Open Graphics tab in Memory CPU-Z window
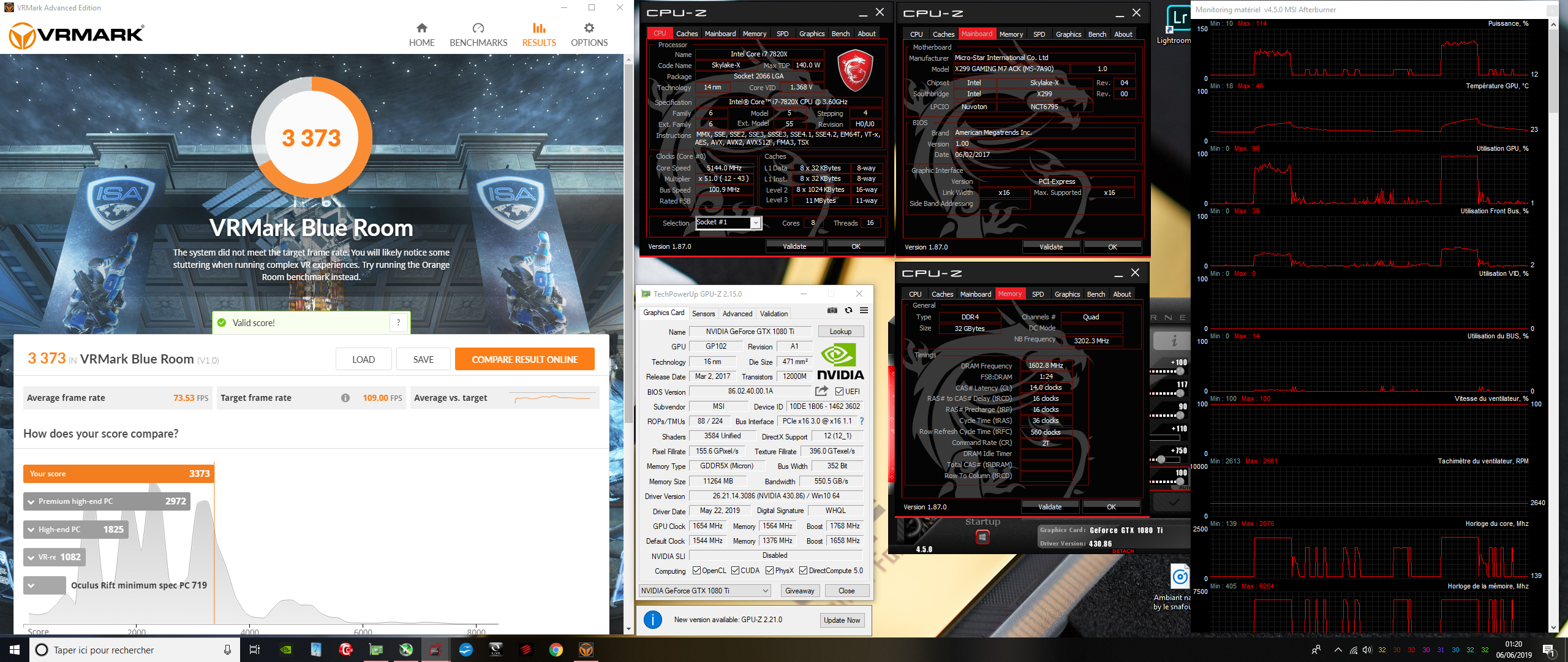The image size is (1568, 662). click(x=1067, y=294)
